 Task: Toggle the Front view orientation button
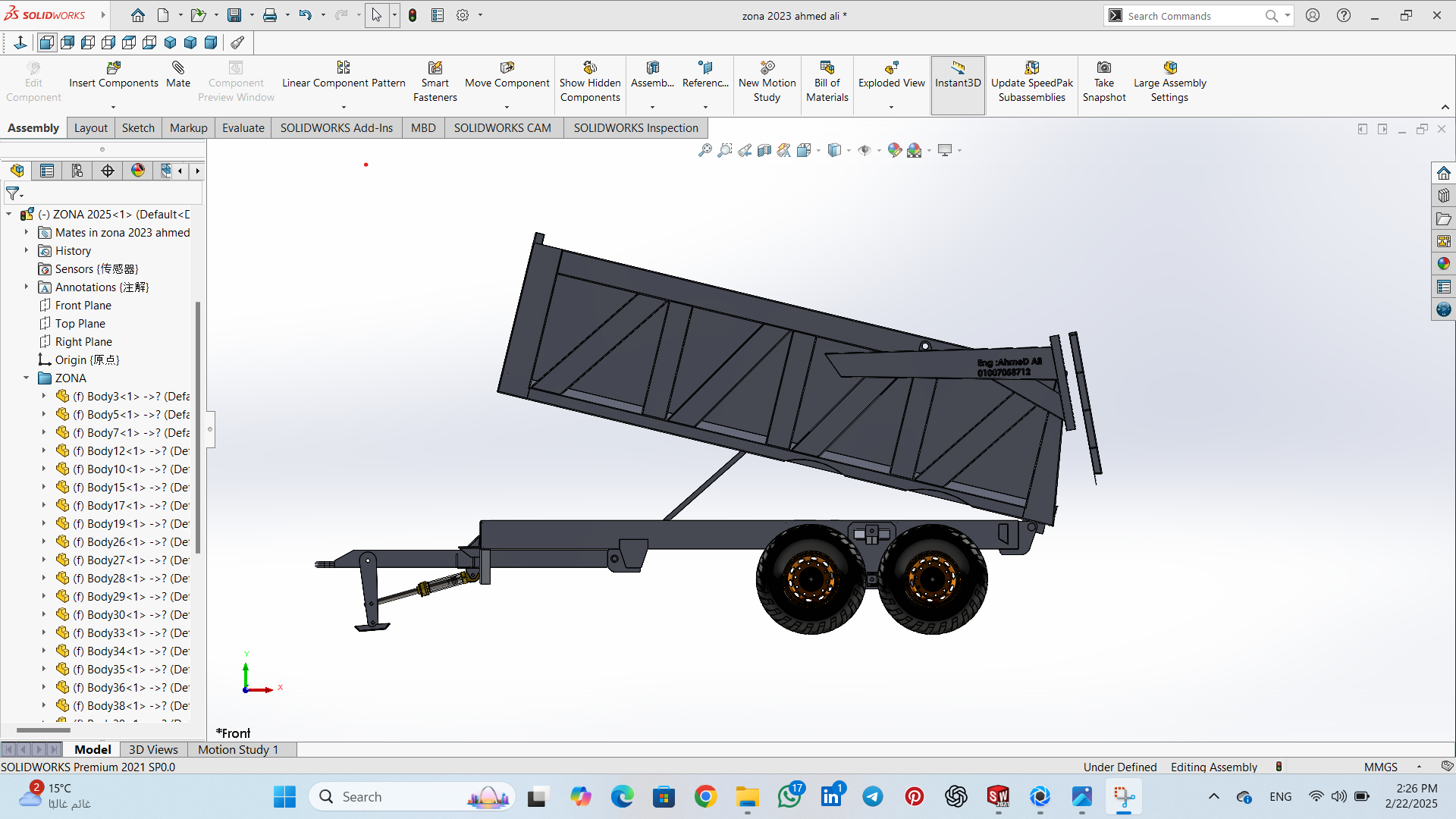(x=47, y=42)
